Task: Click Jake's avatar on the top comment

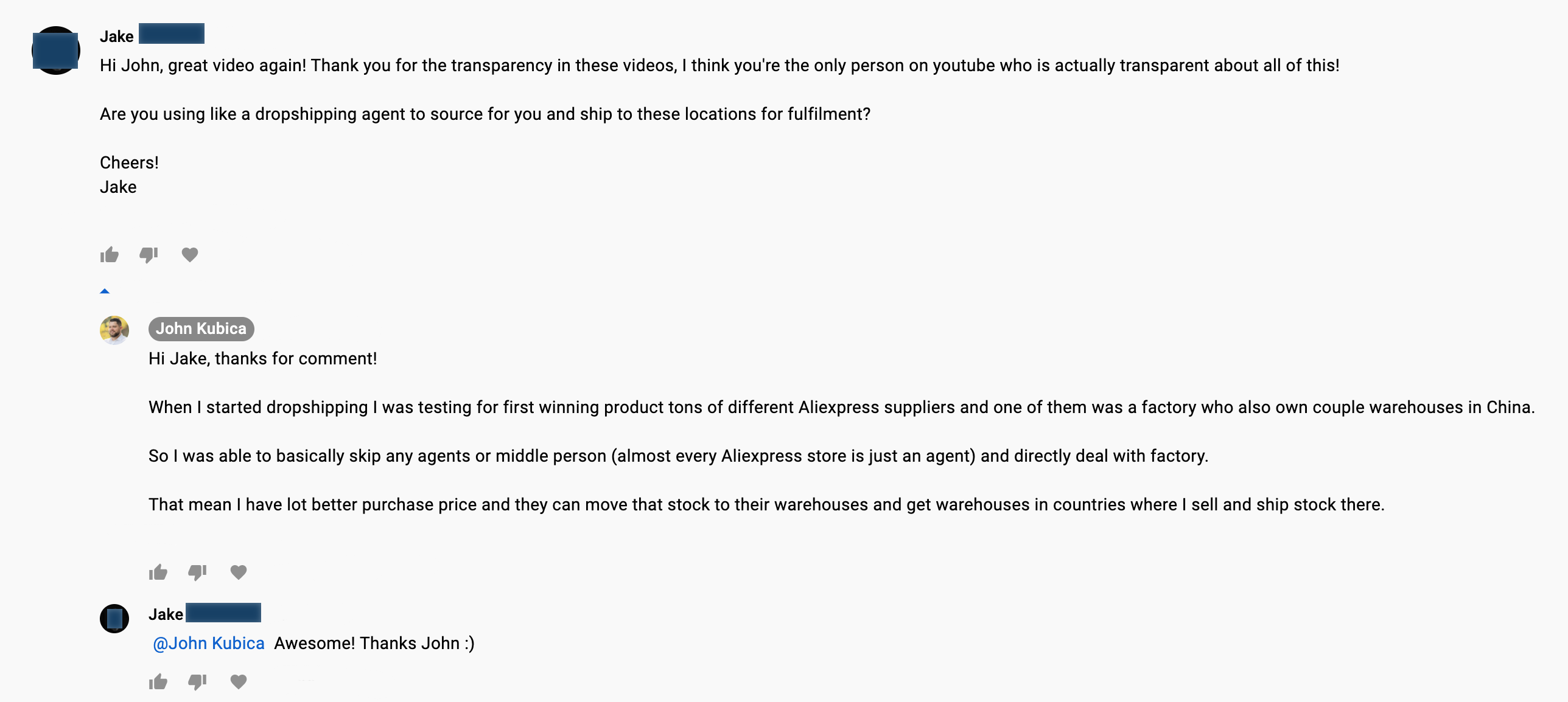Action: tap(56, 50)
